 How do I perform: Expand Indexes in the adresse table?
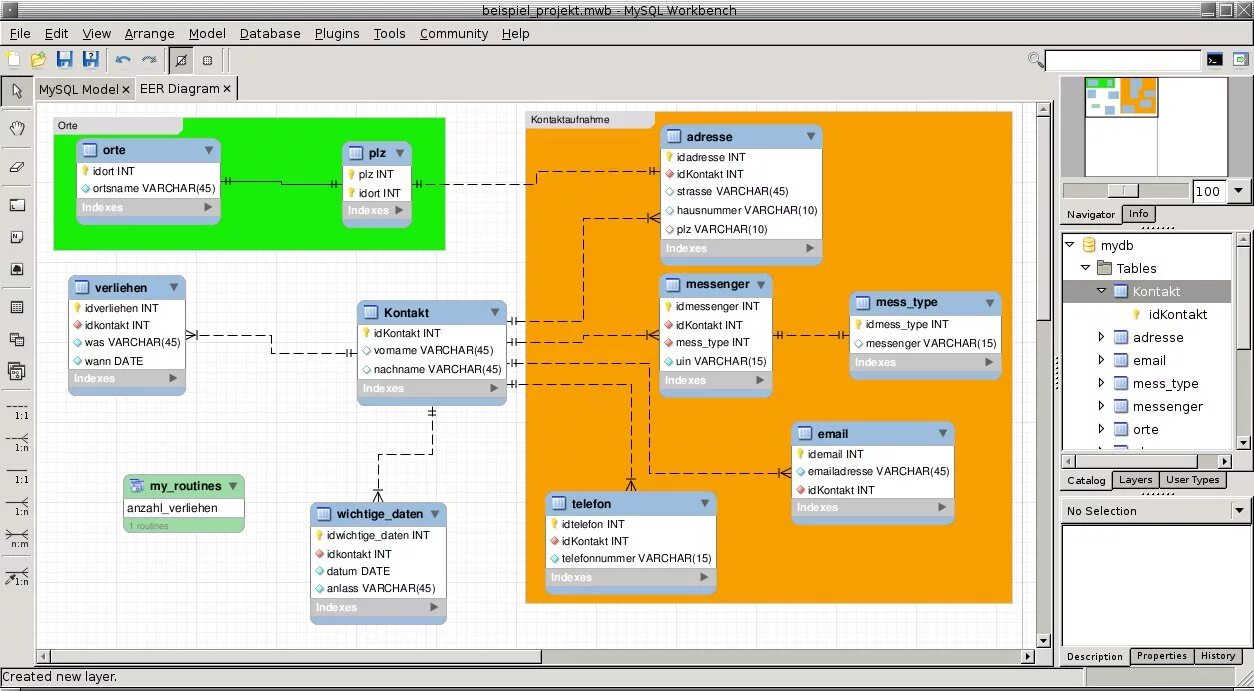coord(811,248)
